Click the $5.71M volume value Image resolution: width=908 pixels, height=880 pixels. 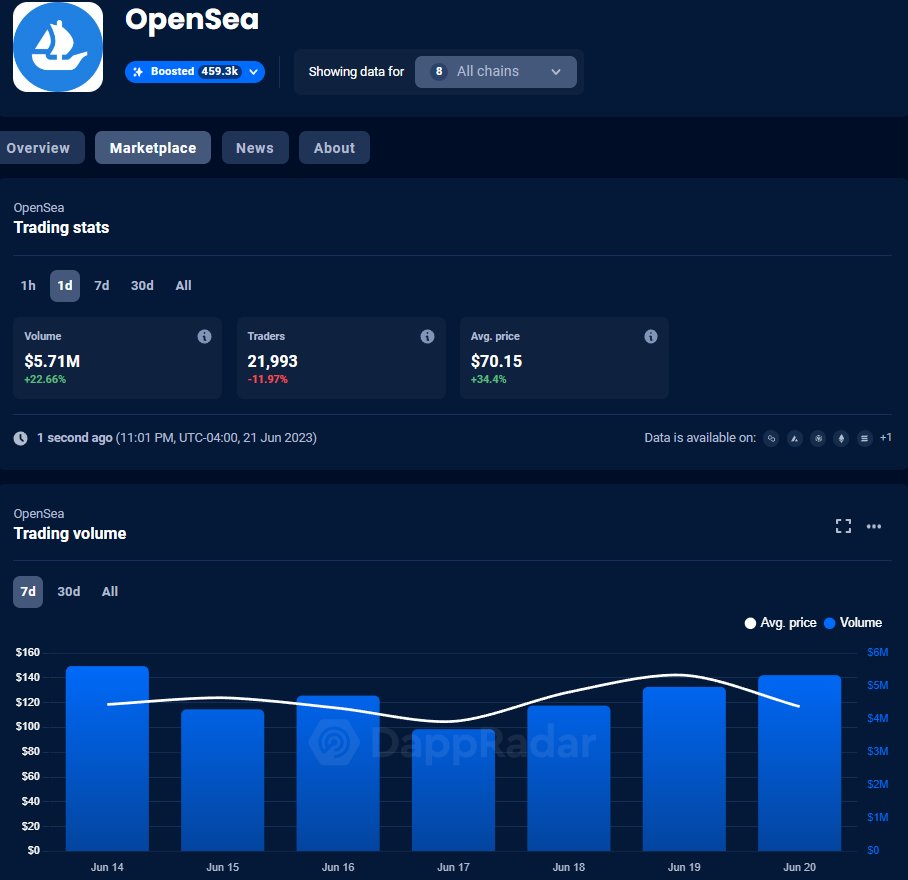(x=52, y=361)
